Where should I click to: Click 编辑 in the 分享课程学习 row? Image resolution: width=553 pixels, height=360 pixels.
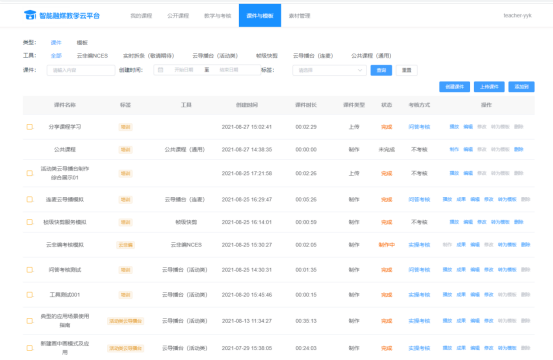(x=468, y=127)
